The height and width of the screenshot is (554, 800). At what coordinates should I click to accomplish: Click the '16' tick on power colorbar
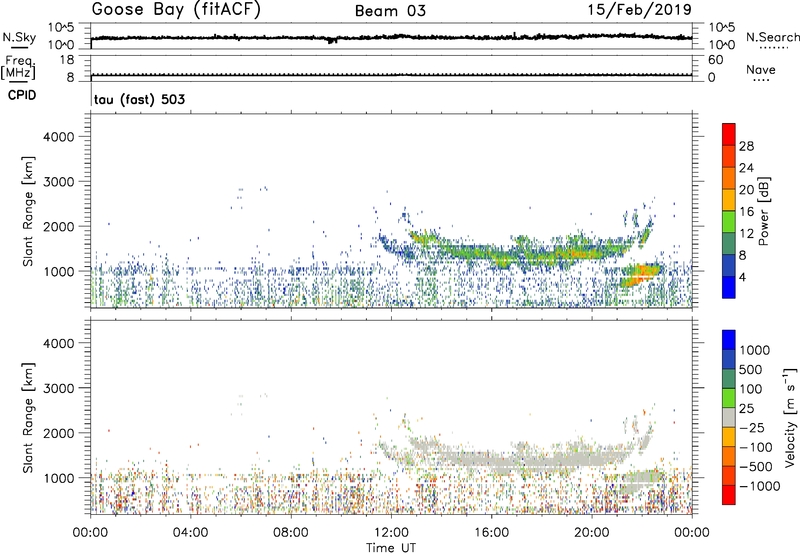[746, 212]
